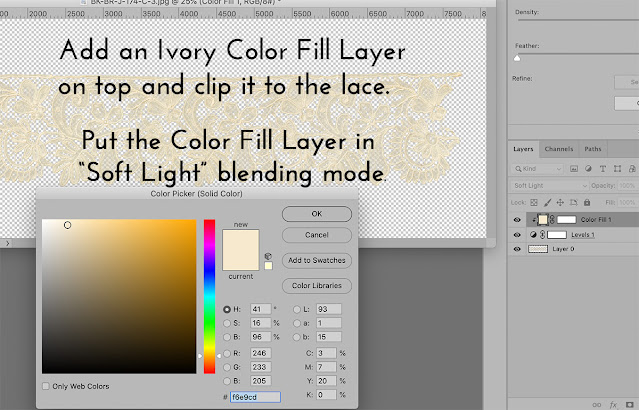Filter layers by type layer icon

pos(603,169)
